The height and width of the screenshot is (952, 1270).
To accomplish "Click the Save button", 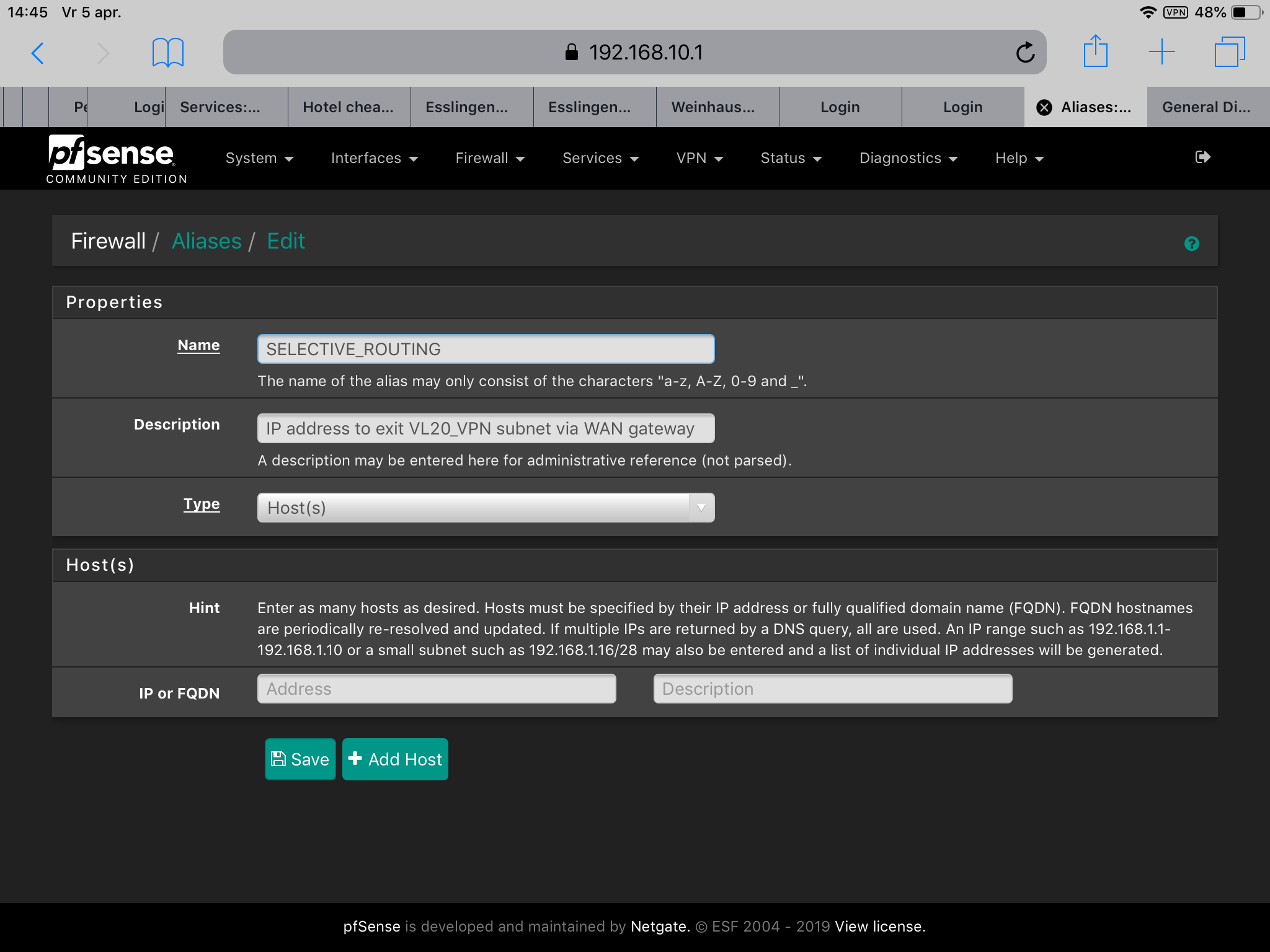I will [x=300, y=759].
